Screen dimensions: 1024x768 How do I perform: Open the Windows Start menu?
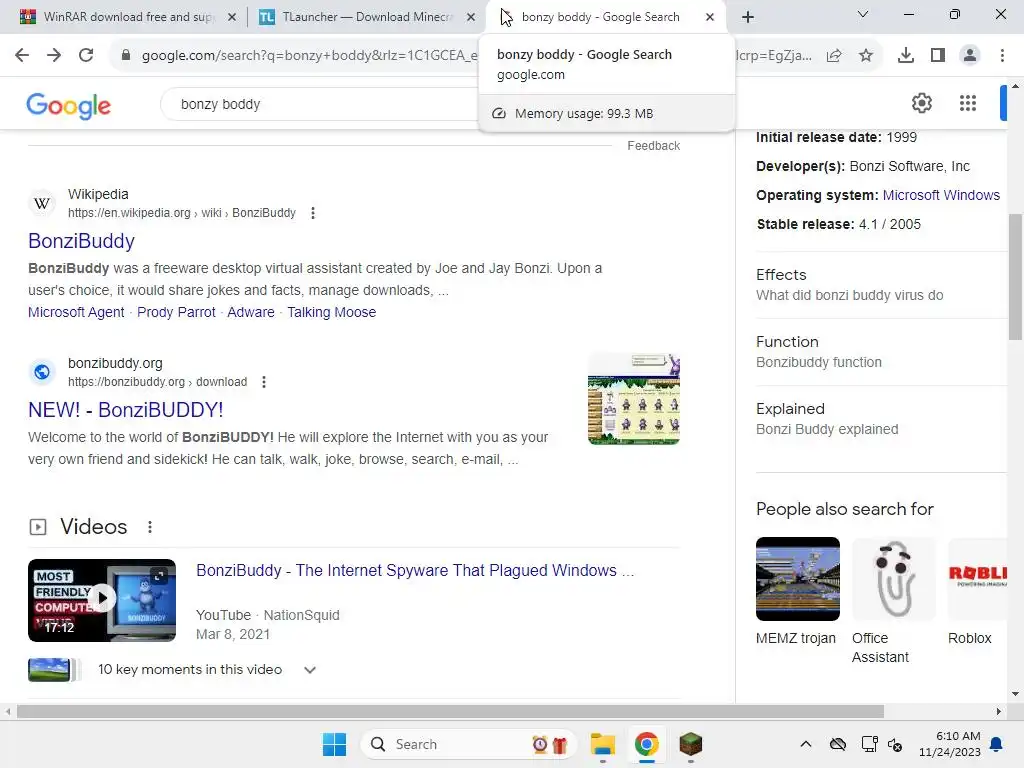[334, 744]
